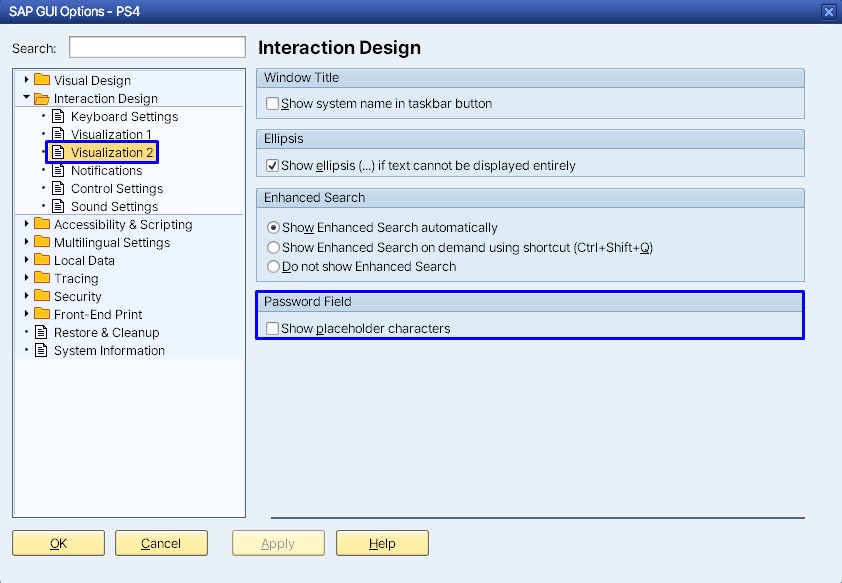Expand the Visual Design tree node arrow
The image size is (842, 583).
click(x=26, y=79)
